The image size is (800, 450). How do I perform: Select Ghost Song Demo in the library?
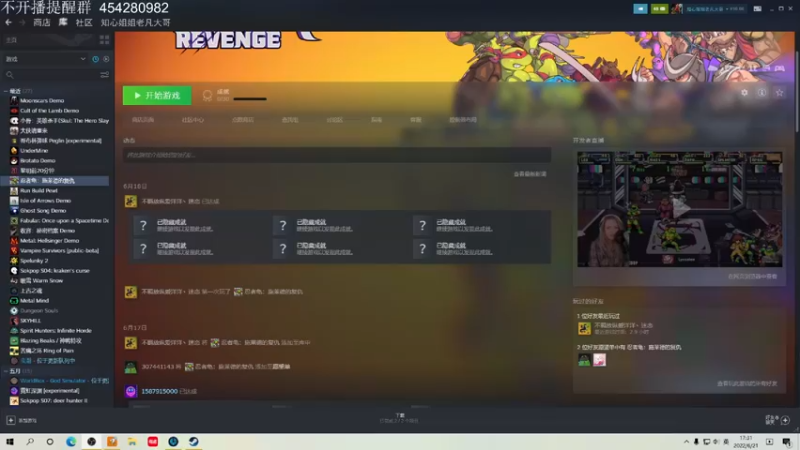[43, 211]
